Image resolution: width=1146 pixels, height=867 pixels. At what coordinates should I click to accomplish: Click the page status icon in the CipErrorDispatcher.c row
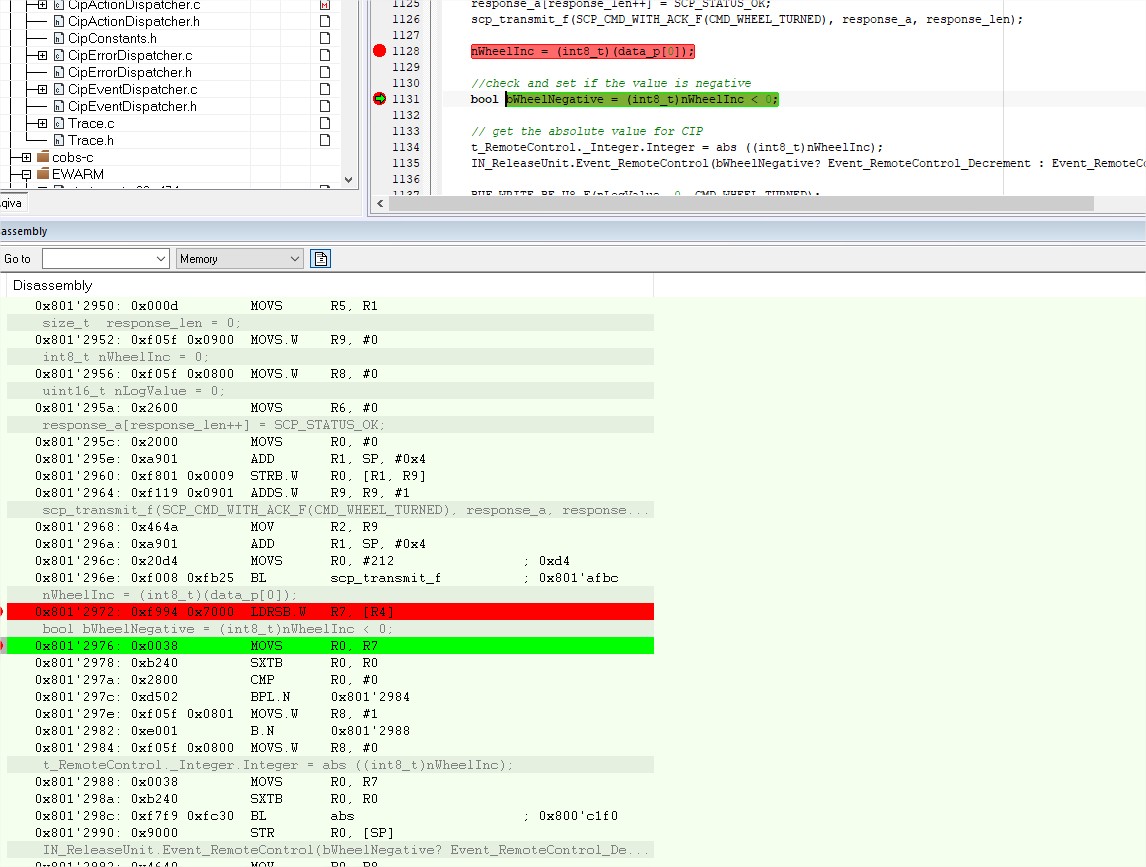pos(325,56)
